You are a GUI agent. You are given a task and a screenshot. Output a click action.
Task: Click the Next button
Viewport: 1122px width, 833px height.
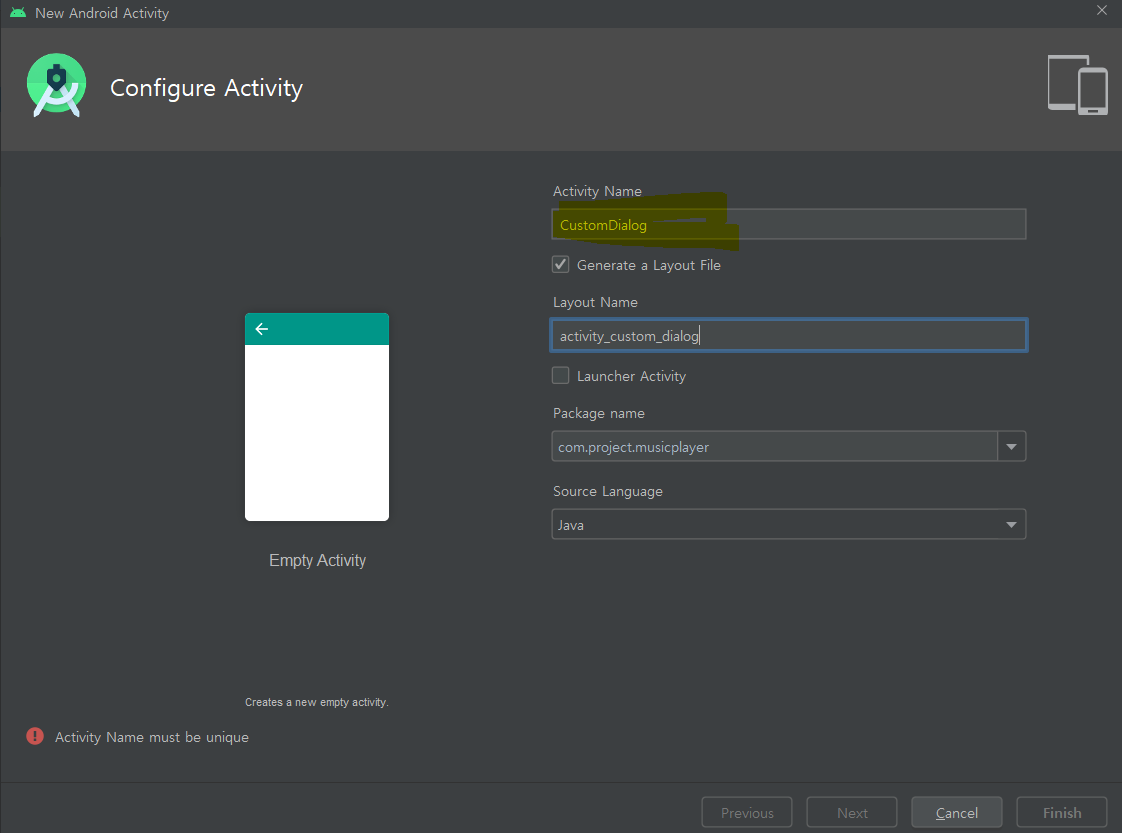pyautogui.click(x=852, y=812)
